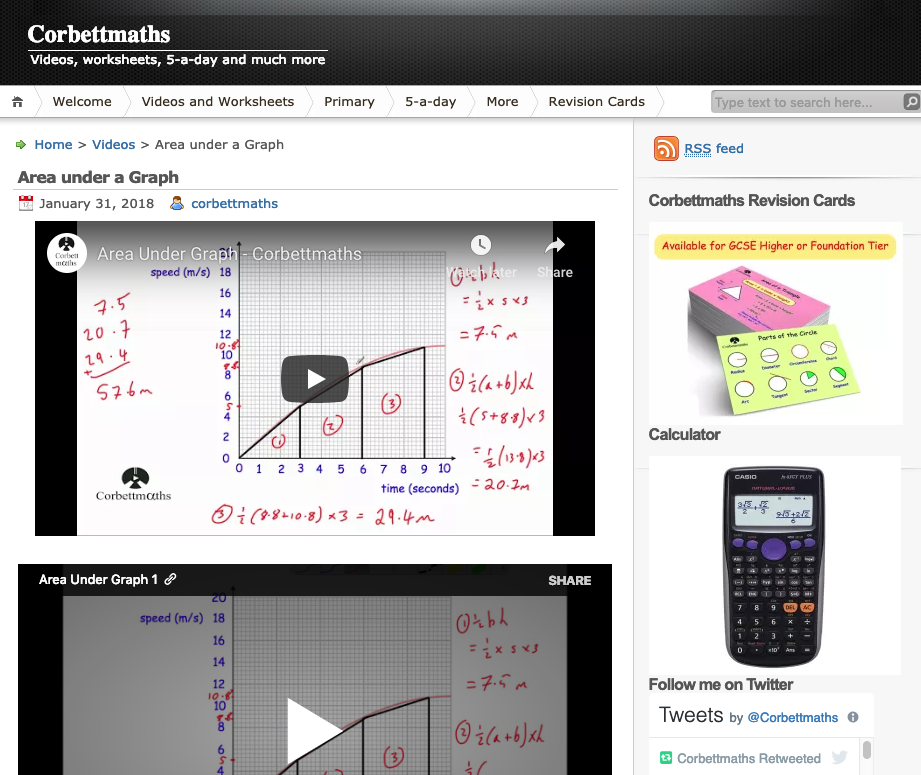Screen dimensions: 921x775
Task: Click inside the search text field
Action: tap(800, 101)
